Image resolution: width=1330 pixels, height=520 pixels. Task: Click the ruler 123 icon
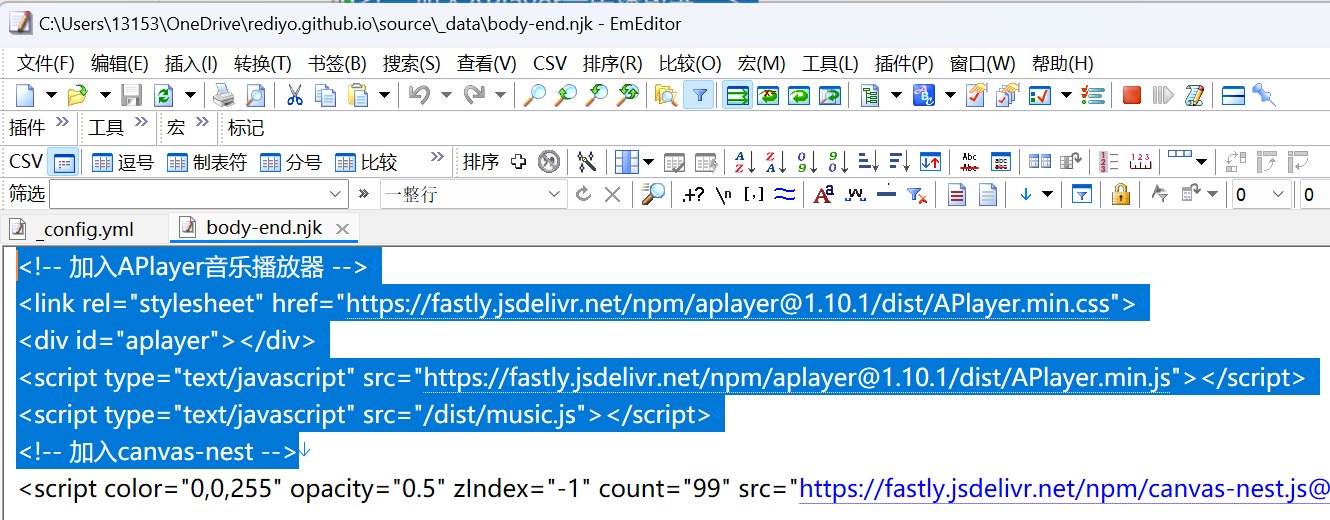[1140, 162]
